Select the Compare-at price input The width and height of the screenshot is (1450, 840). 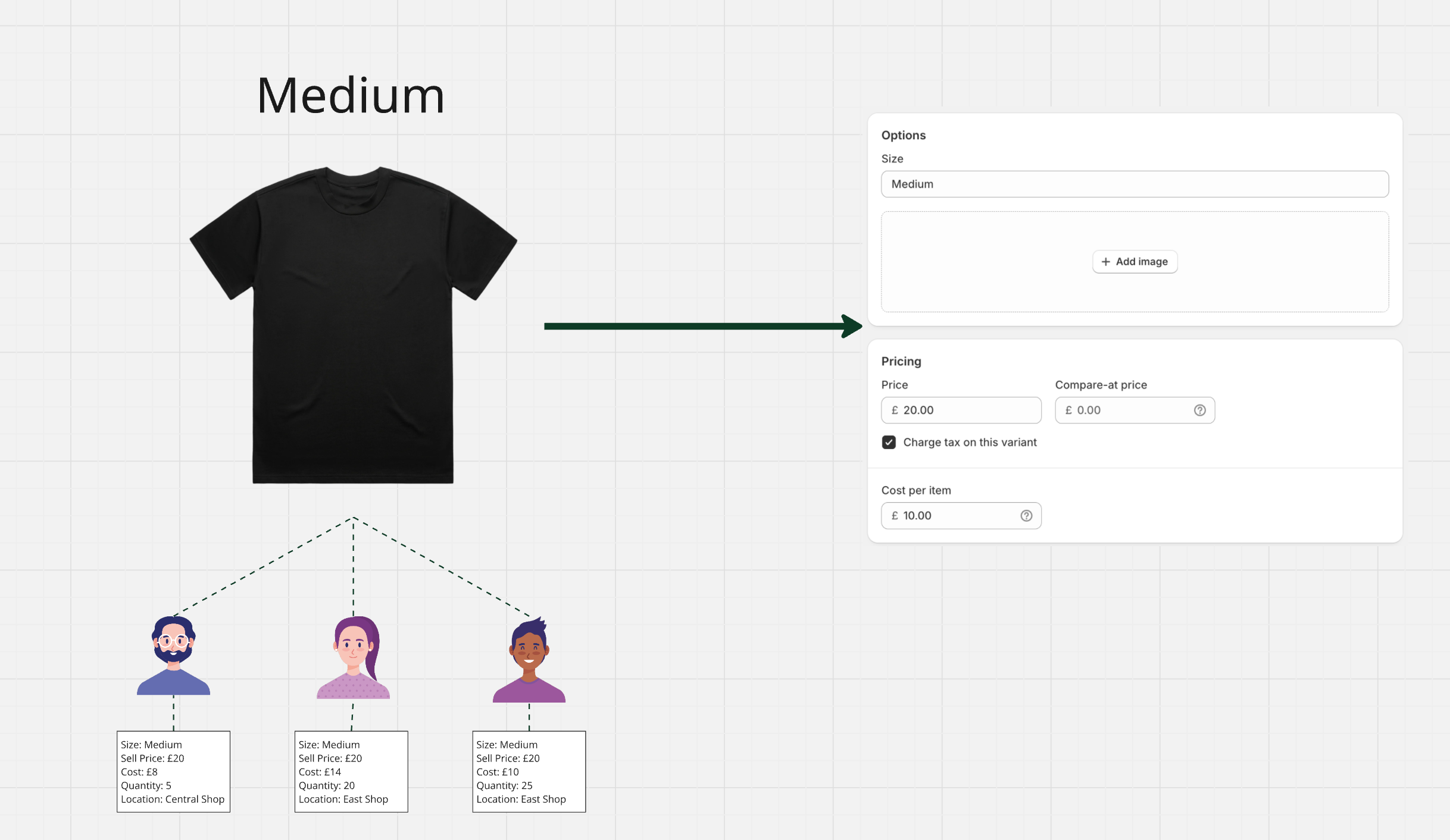1125,410
